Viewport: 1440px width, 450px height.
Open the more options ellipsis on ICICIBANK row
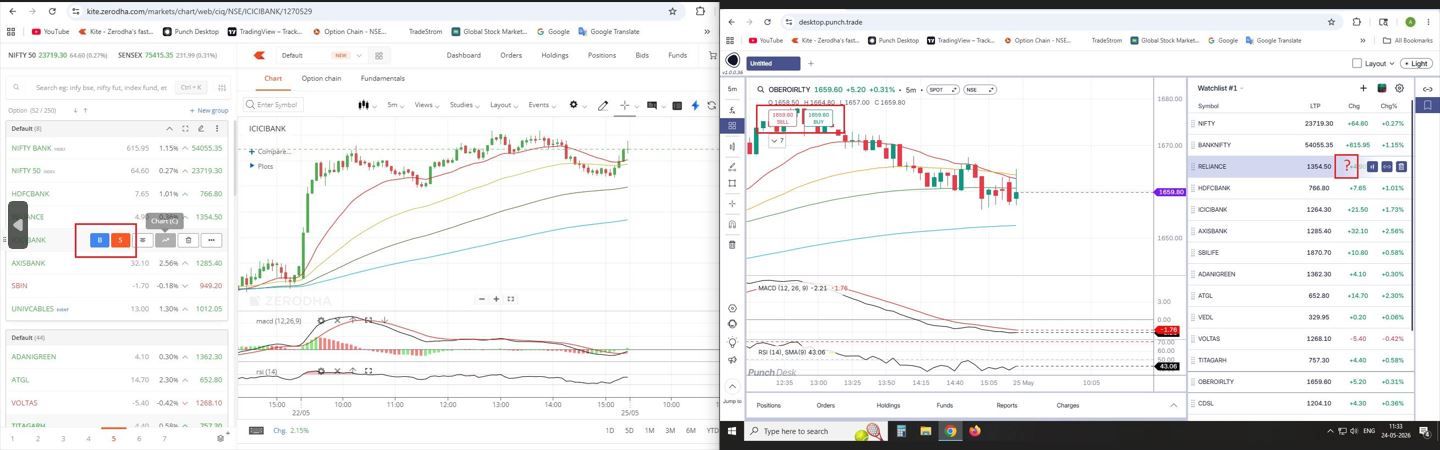[x=211, y=240]
